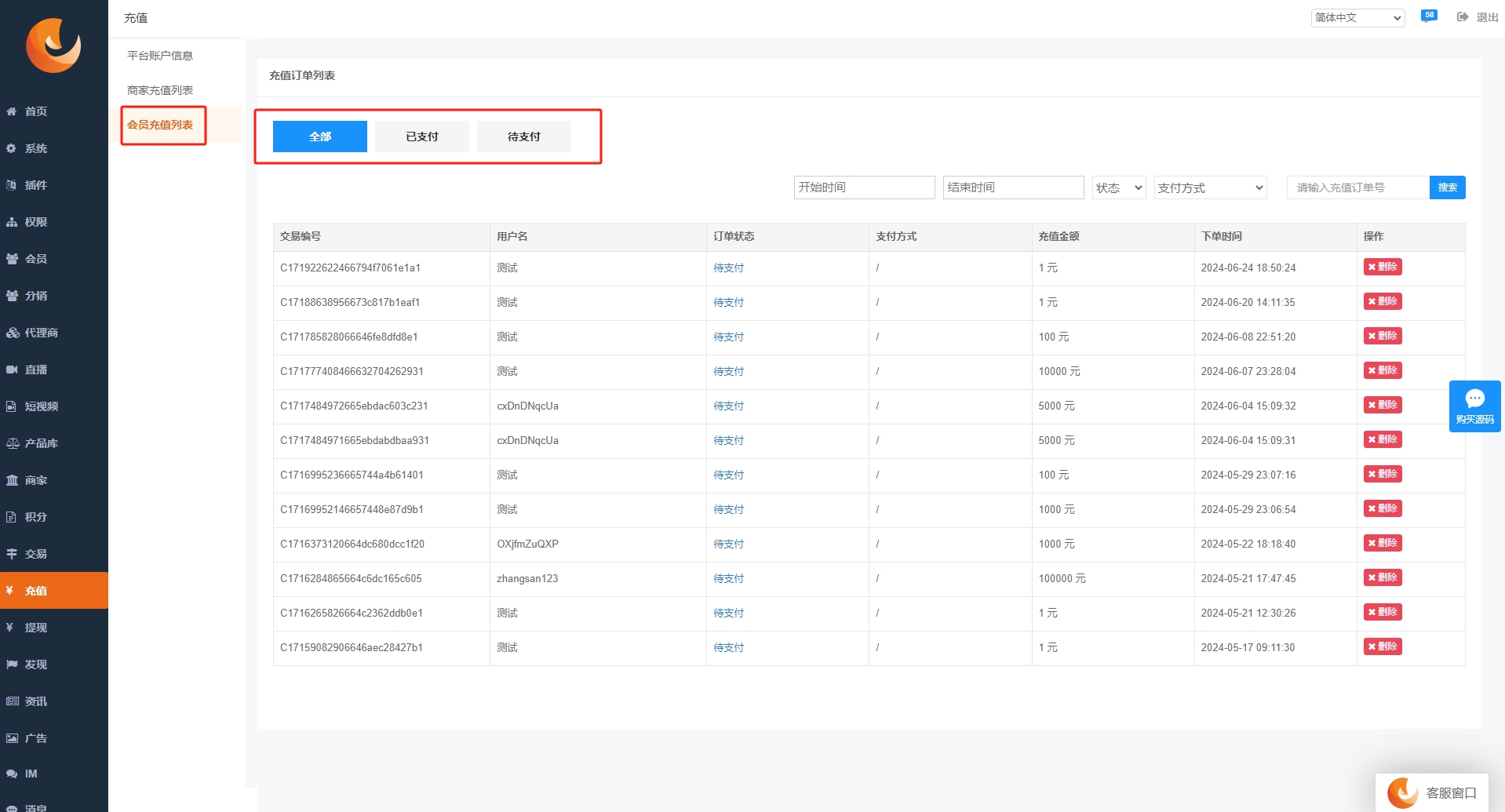Click the 请输入充值订单号 search box
Image resolution: width=1505 pixels, height=812 pixels.
click(1358, 188)
